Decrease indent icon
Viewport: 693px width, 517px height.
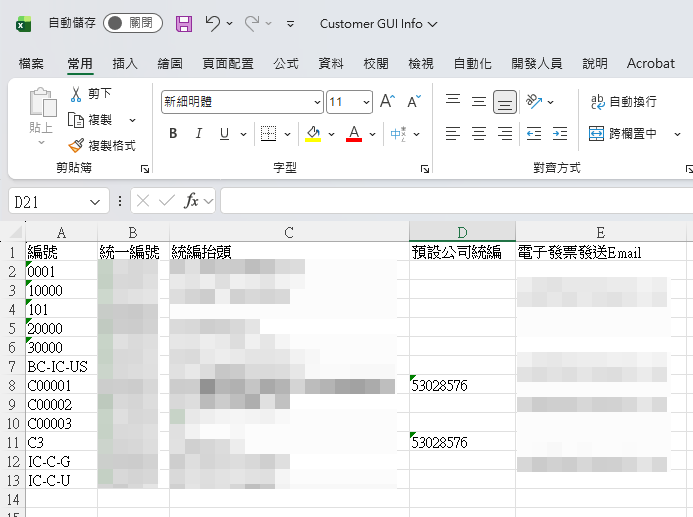tap(534, 133)
